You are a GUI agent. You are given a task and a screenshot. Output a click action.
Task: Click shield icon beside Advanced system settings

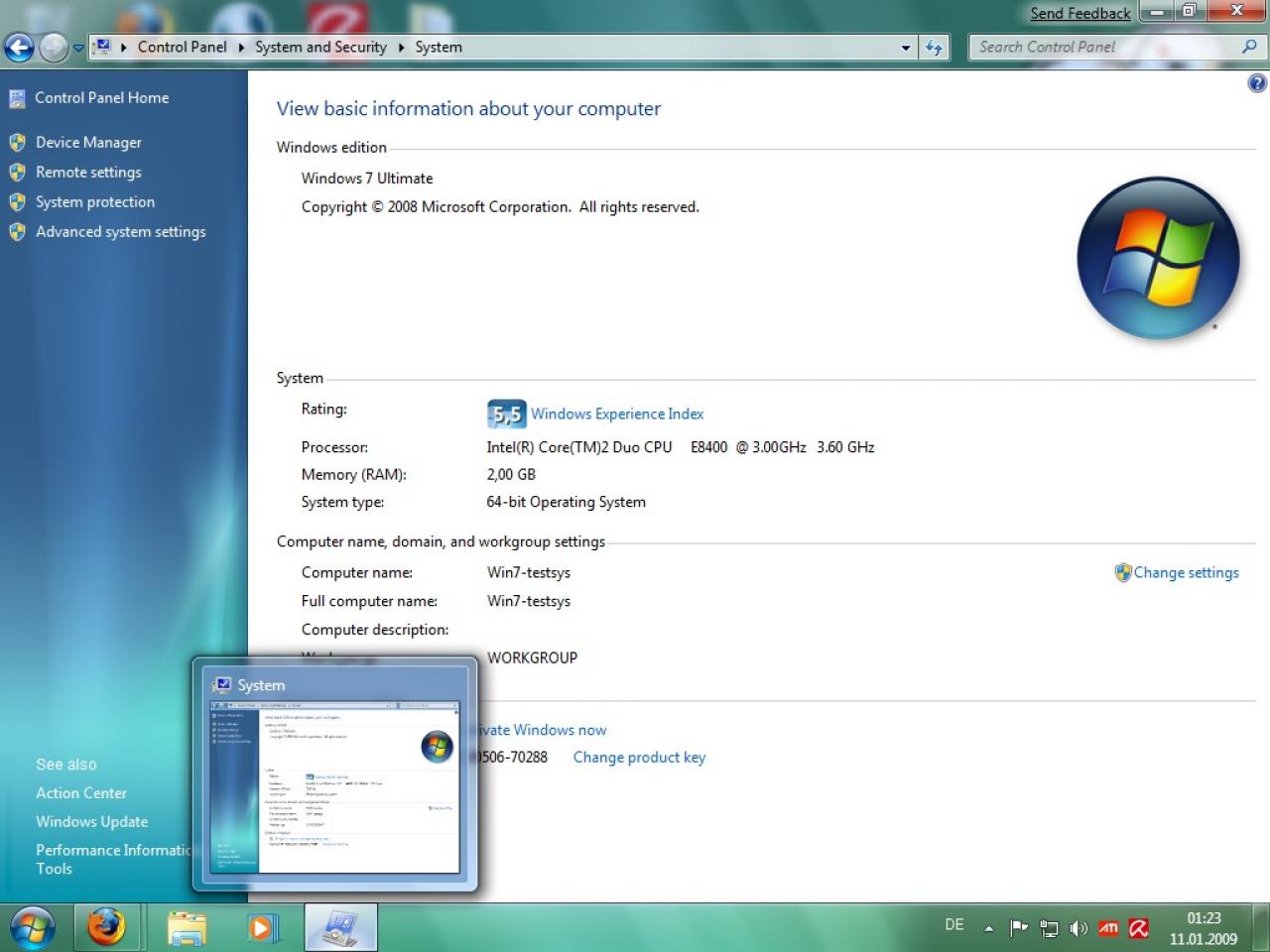coord(17,231)
